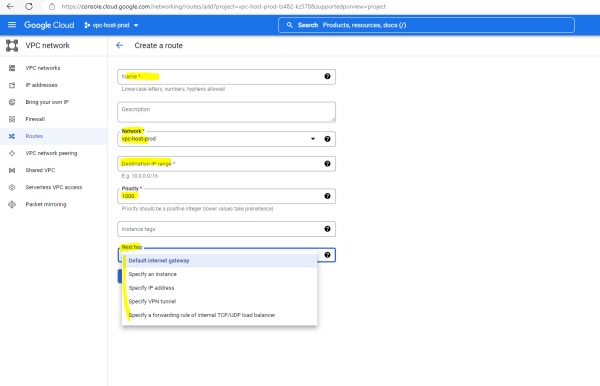
Task: Choose Specify VPN tunnel option
Action: [219, 301]
